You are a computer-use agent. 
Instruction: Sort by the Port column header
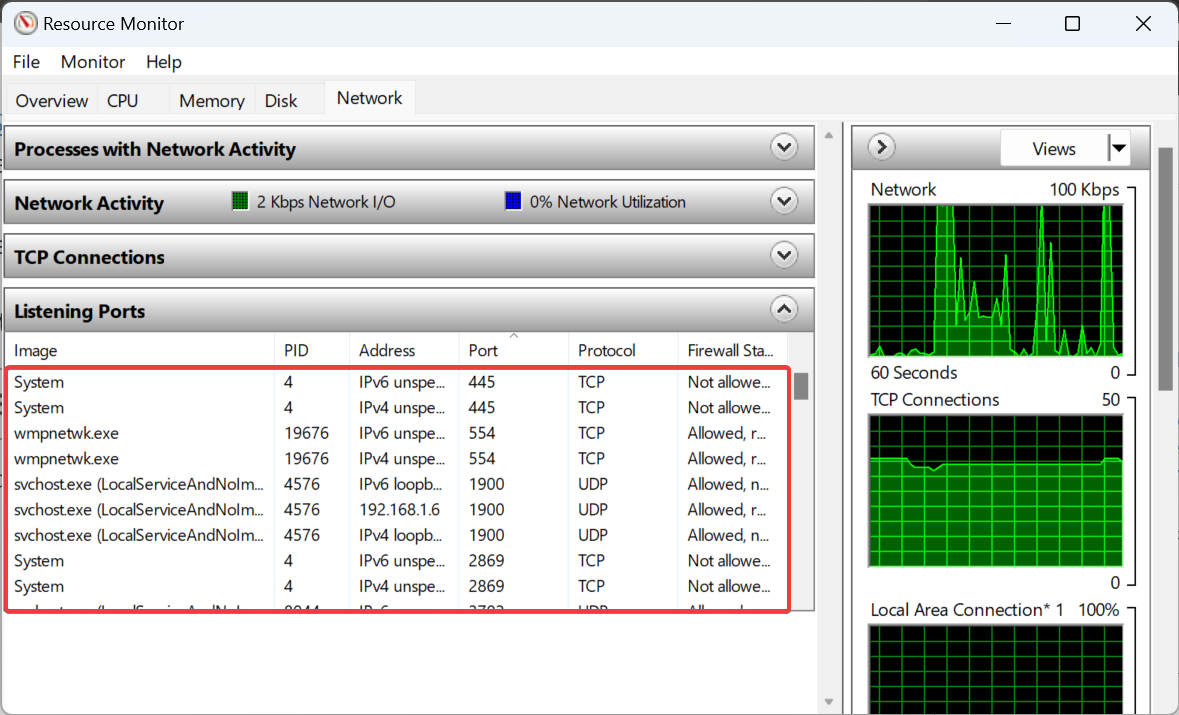pos(514,350)
